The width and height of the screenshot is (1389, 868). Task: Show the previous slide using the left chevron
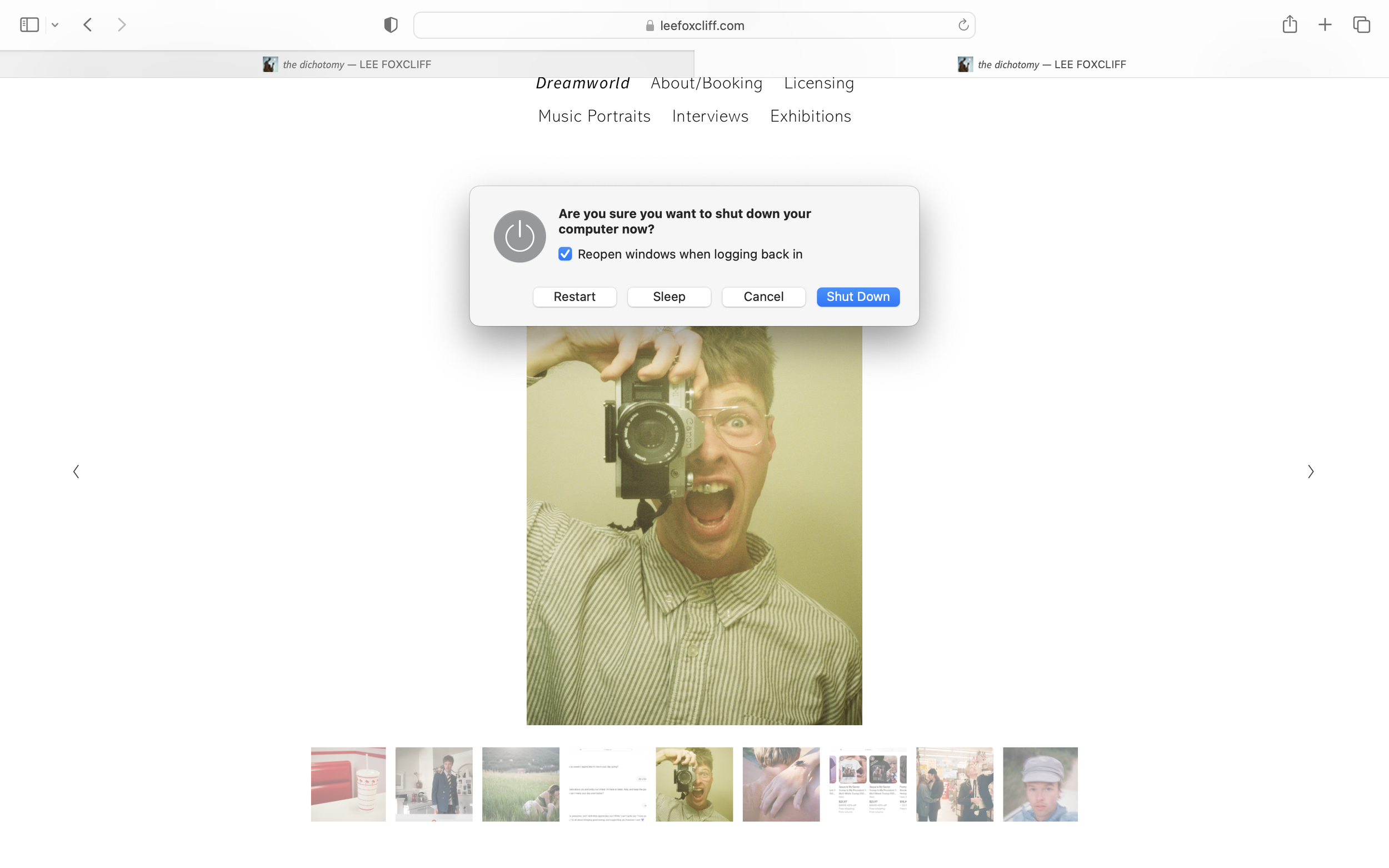point(76,471)
